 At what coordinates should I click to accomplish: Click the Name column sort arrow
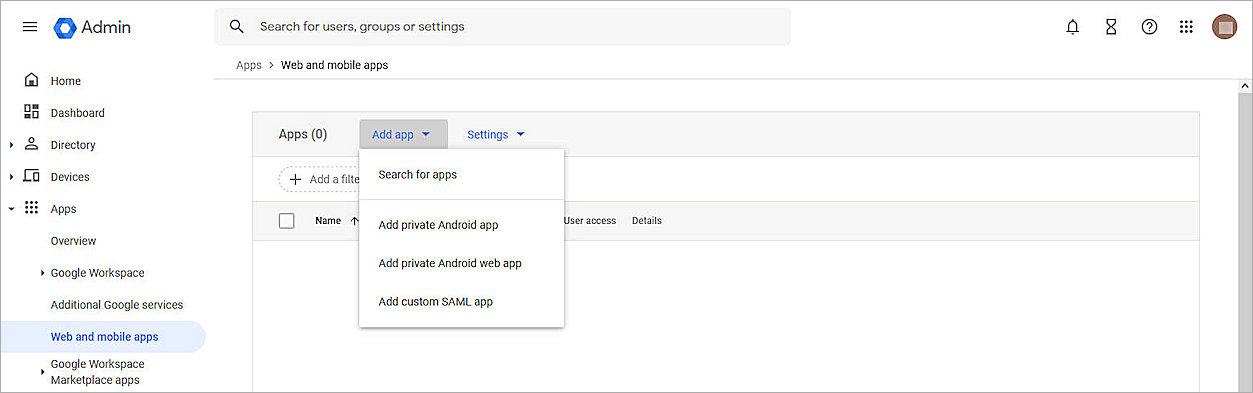[x=354, y=221]
